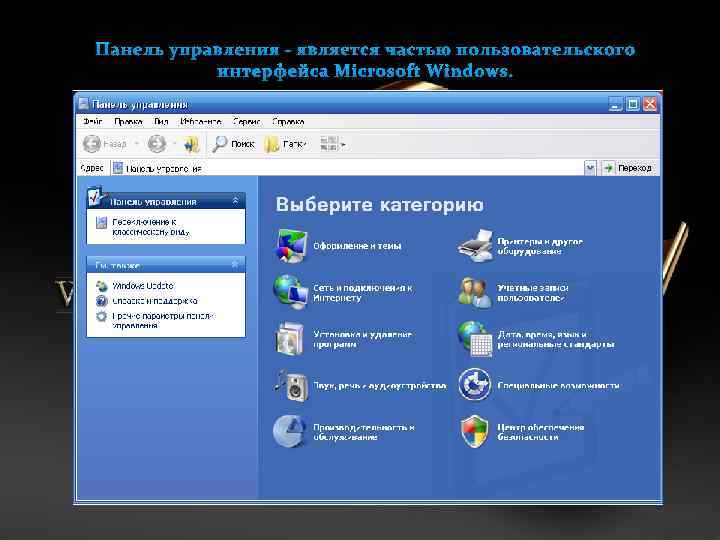Open the Forward button history dropdown arrow
The image size is (720, 540).
click(x=174, y=145)
